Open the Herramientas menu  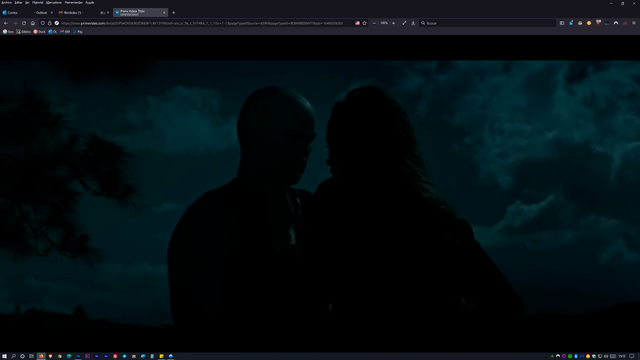click(73, 2)
